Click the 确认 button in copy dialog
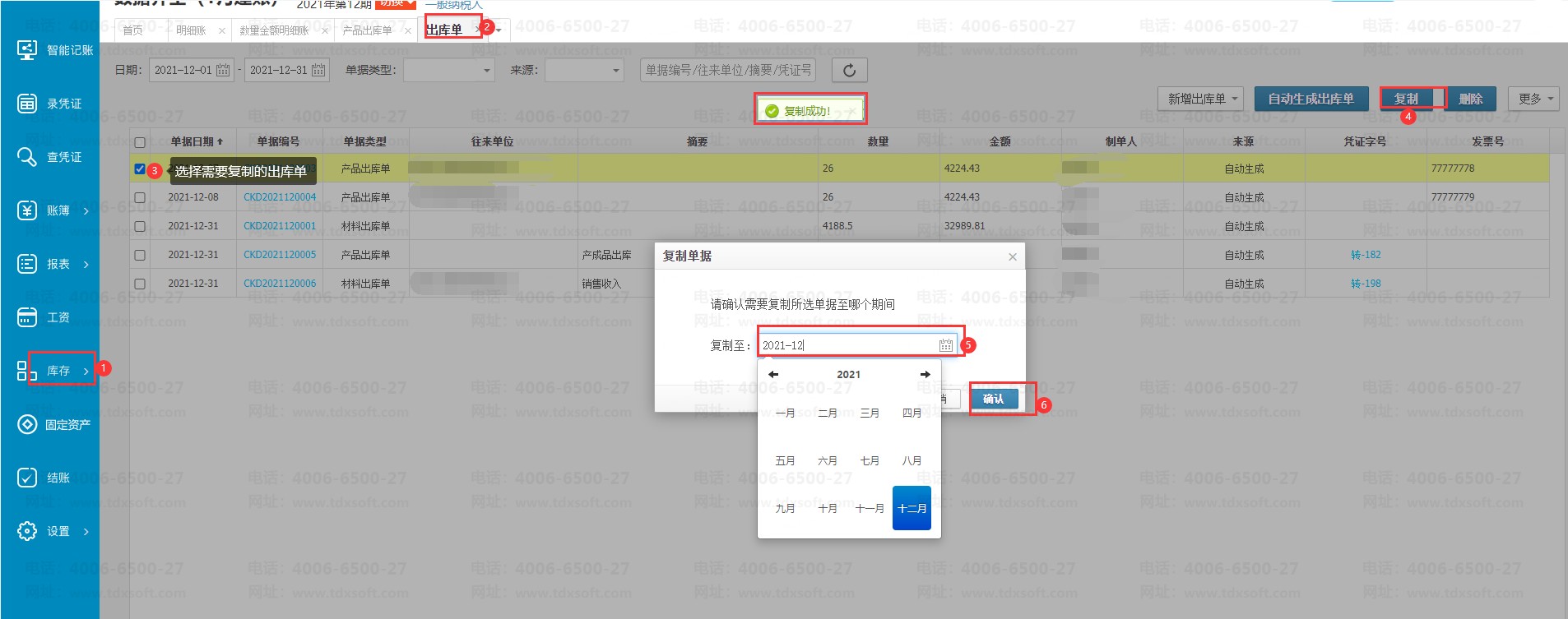The image size is (1568, 619). tap(994, 399)
